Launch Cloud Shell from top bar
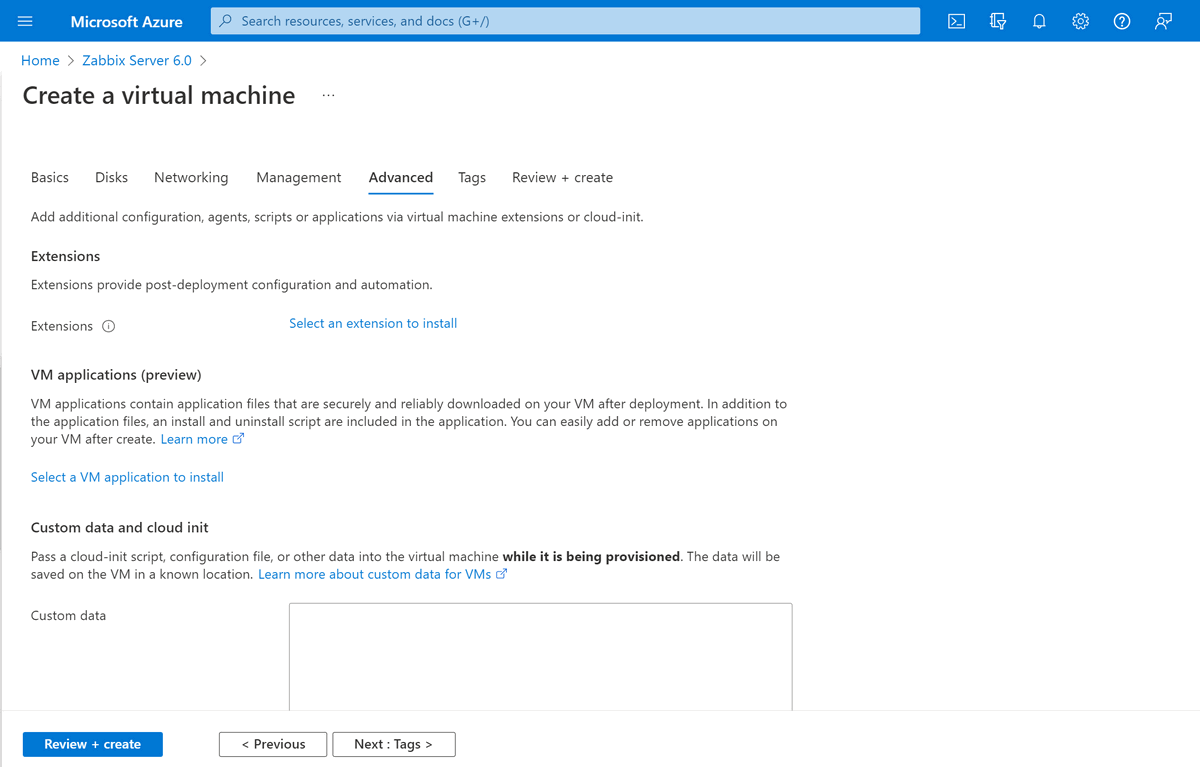Viewport: 1200px width, 767px height. (x=957, y=21)
